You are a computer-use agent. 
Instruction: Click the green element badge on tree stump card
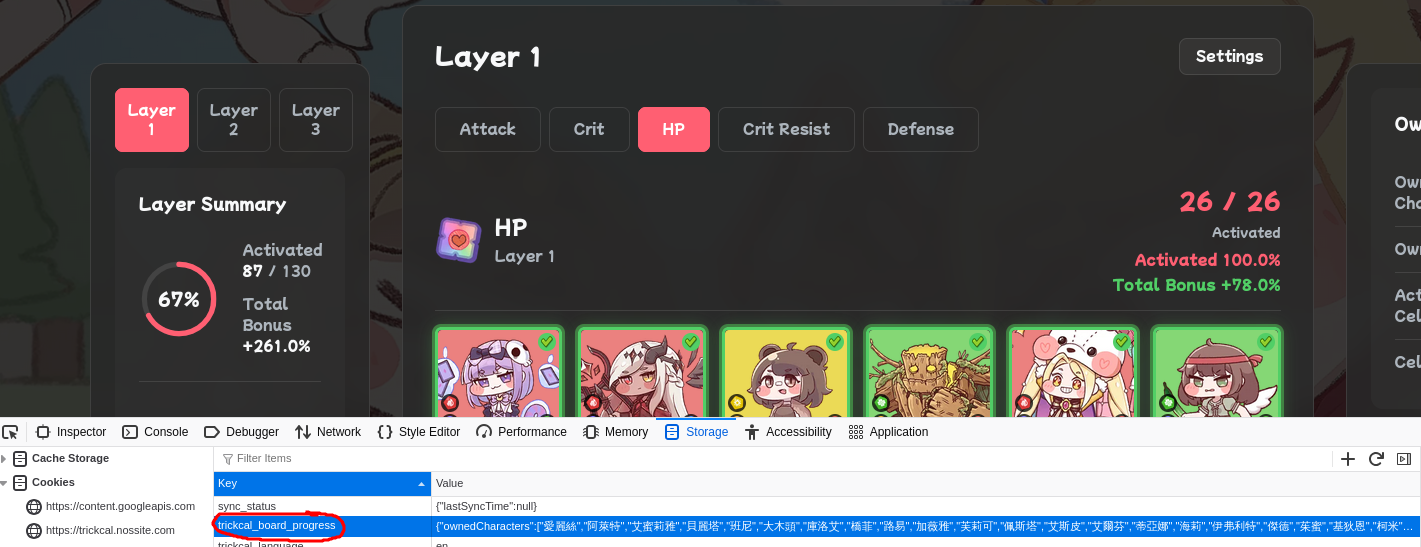click(x=881, y=403)
